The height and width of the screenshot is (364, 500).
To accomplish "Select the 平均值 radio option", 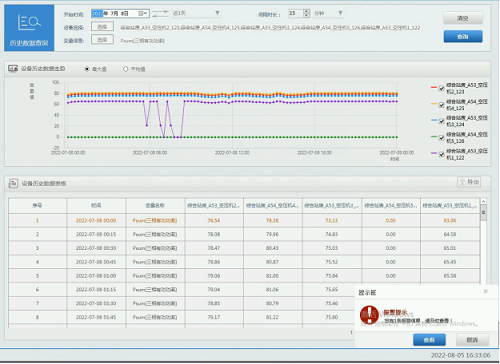I will (125, 69).
